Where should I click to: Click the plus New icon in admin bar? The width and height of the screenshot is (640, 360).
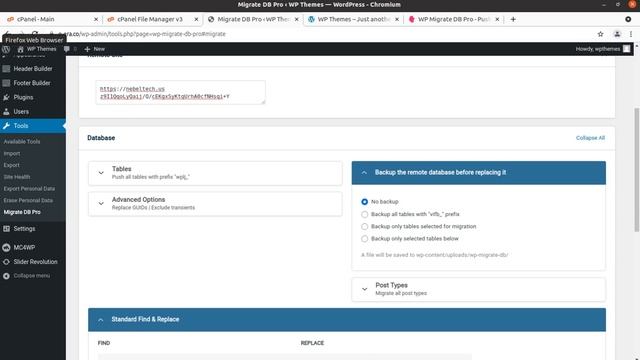(87, 49)
